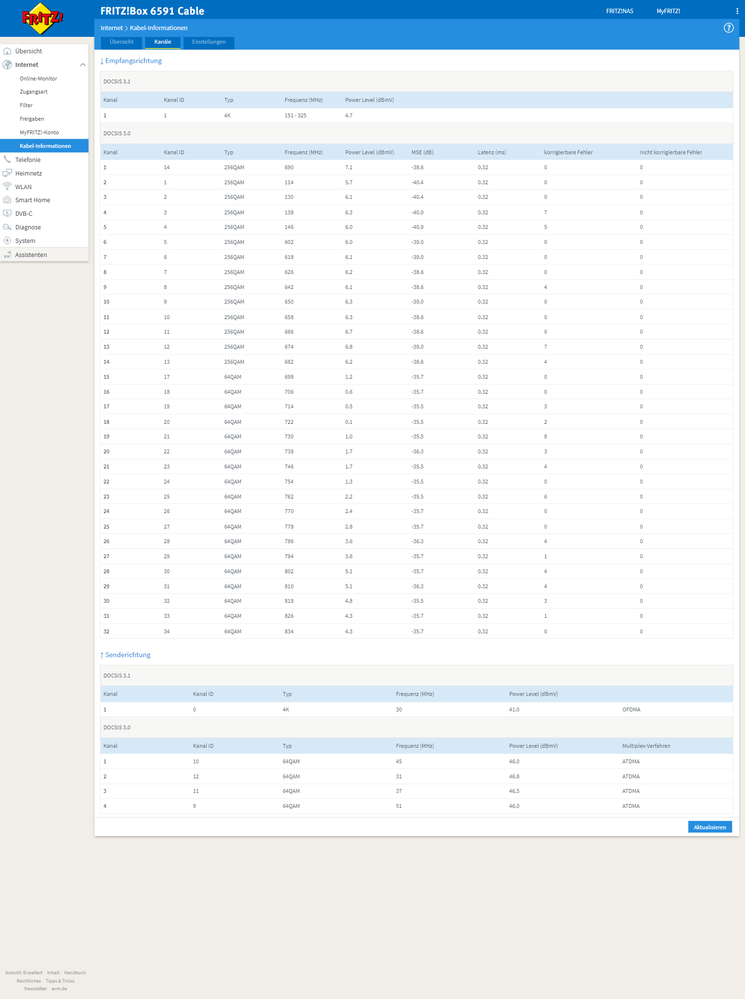Switch to the Einstellungen tab
Image resolution: width=745 pixels, height=999 pixels.
coord(209,42)
